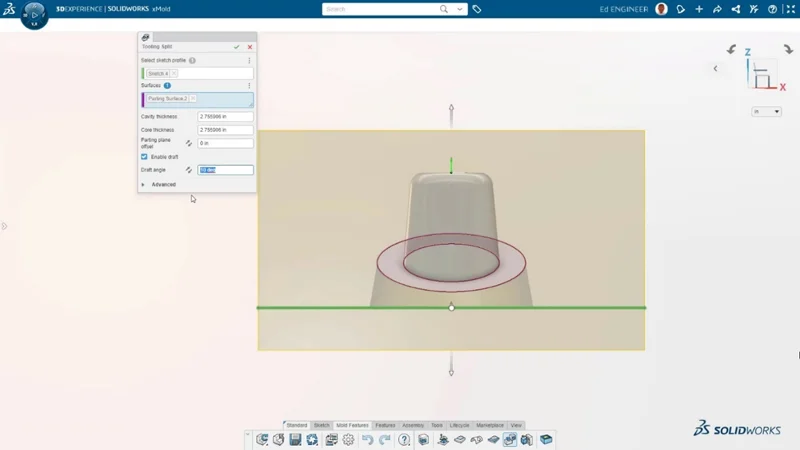Open the units dropdown showing 'in'
This screenshot has width=800, height=450.
766,112
